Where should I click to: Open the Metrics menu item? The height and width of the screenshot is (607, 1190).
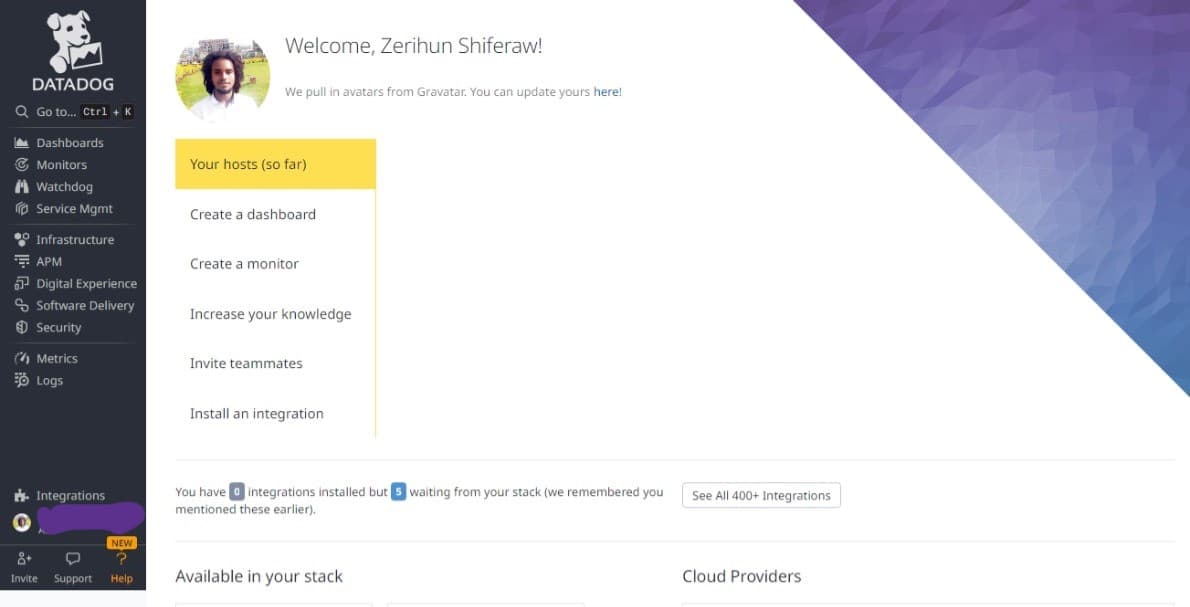pos(57,359)
